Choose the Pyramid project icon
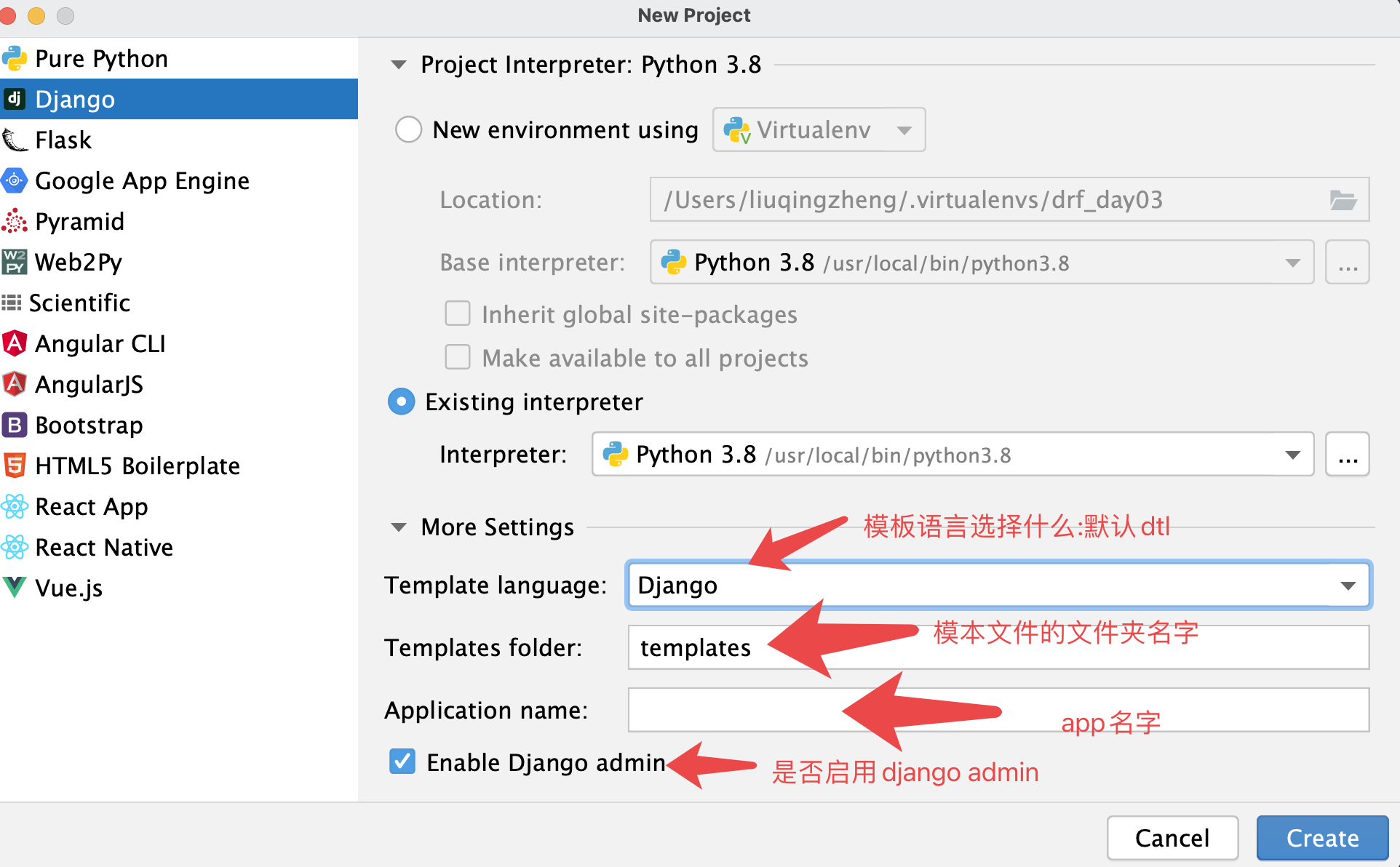Image resolution: width=1400 pixels, height=867 pixels. click(x=15, y=221)
